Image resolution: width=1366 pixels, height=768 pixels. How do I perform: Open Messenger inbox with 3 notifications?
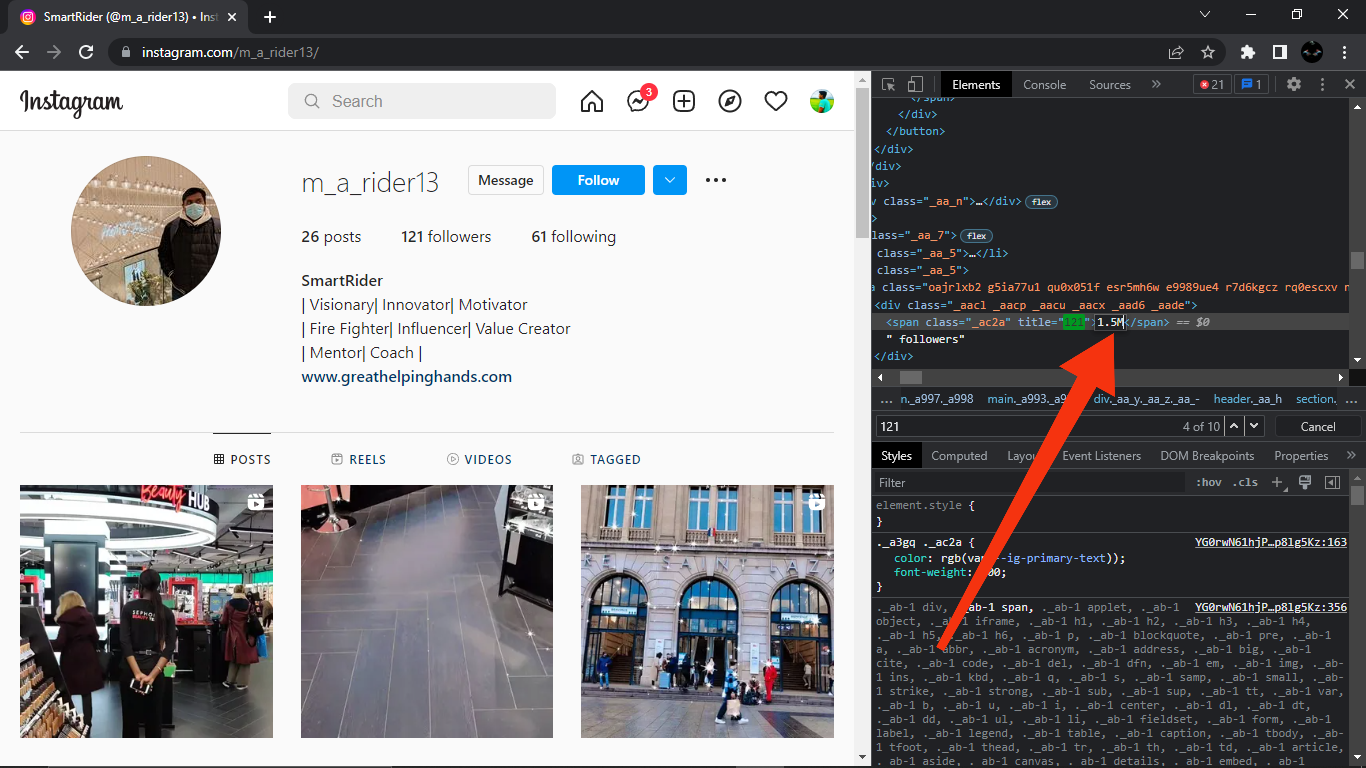tap(640, 100)
